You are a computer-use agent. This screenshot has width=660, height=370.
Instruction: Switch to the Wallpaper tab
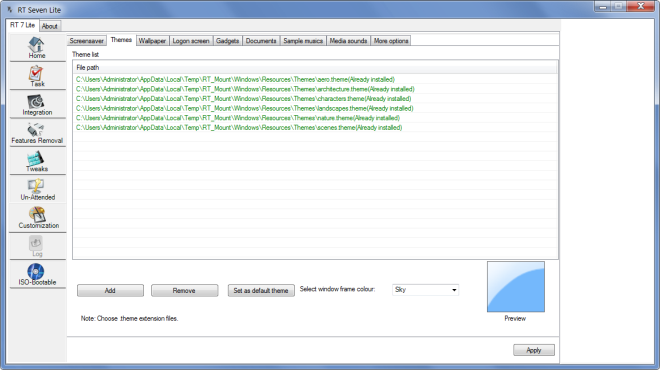click(x=152, y=41)
